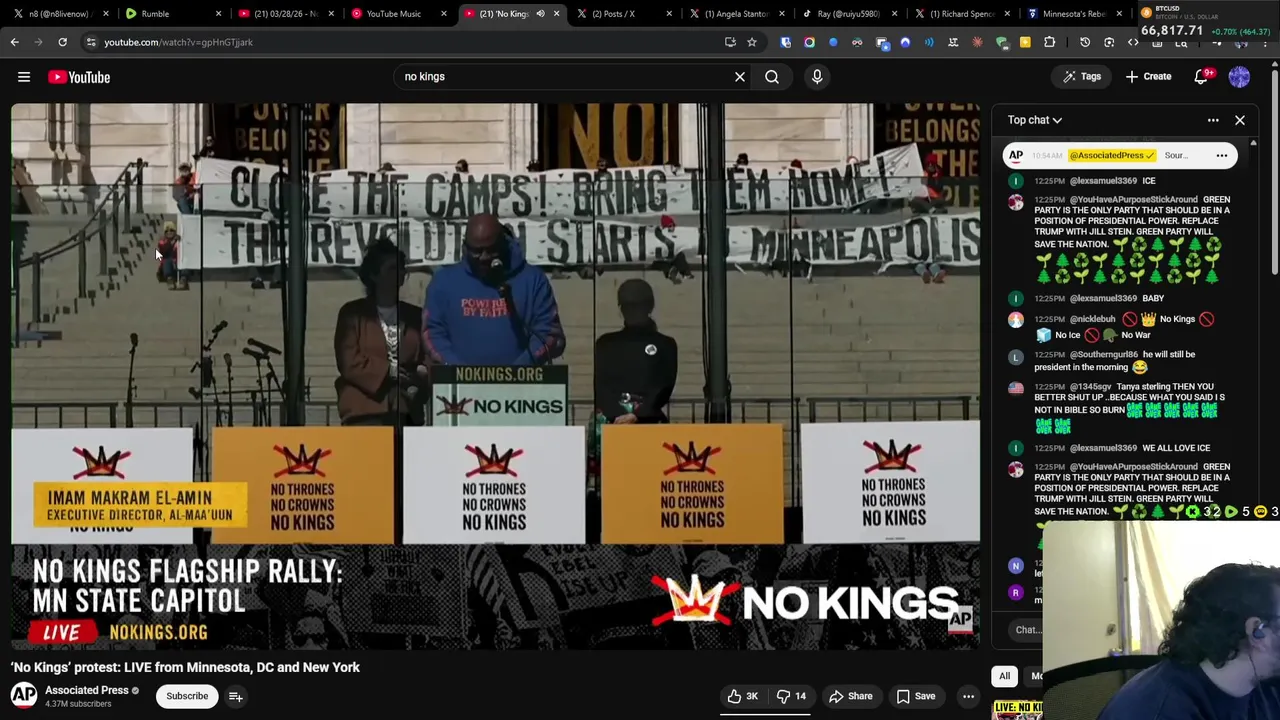1280x720 pixels.
Task: Open more actions ellipsis under video
Action: (x=968, y=696)
